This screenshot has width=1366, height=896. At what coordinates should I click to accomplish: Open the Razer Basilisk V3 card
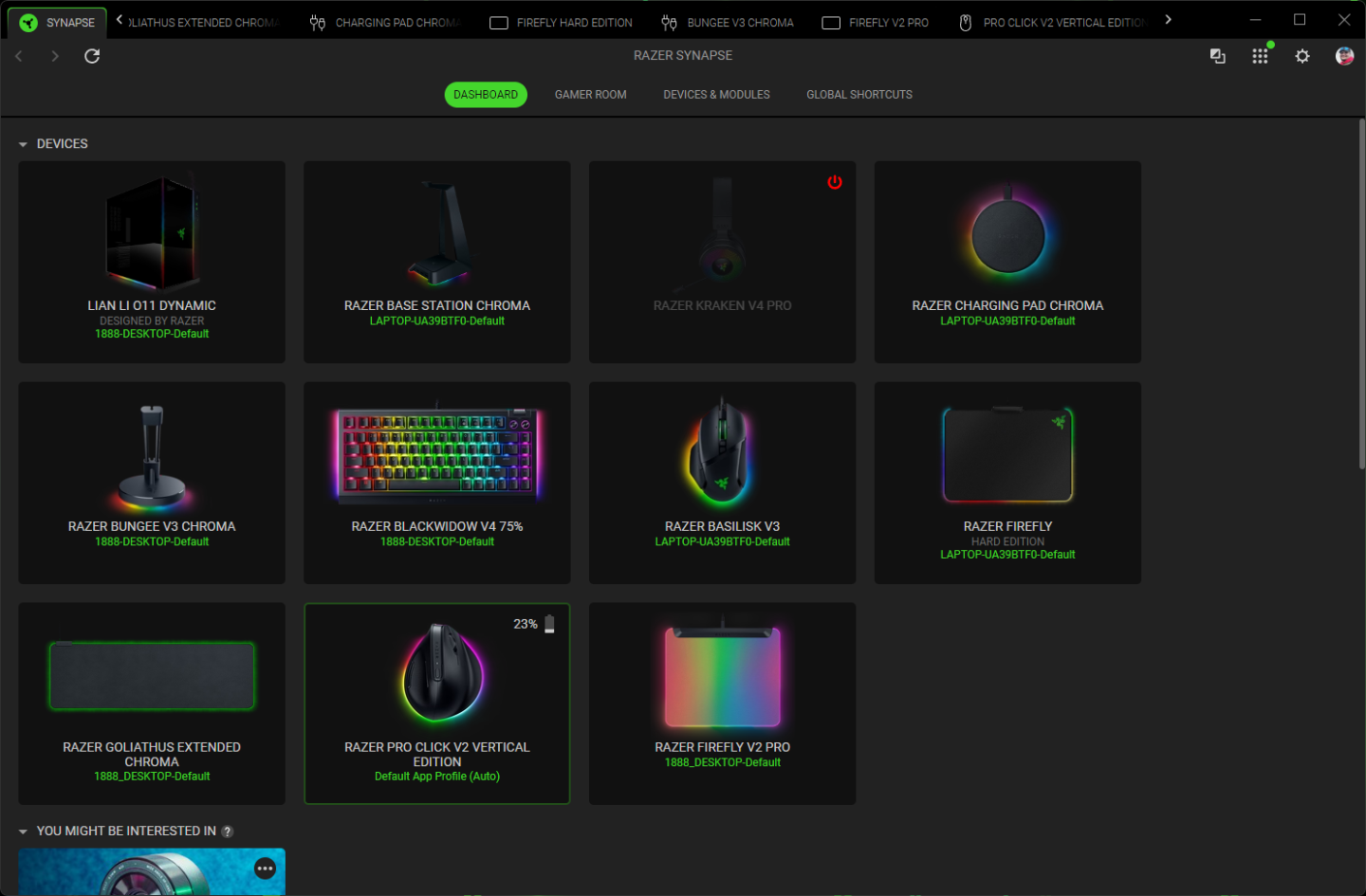click(723, 483)
